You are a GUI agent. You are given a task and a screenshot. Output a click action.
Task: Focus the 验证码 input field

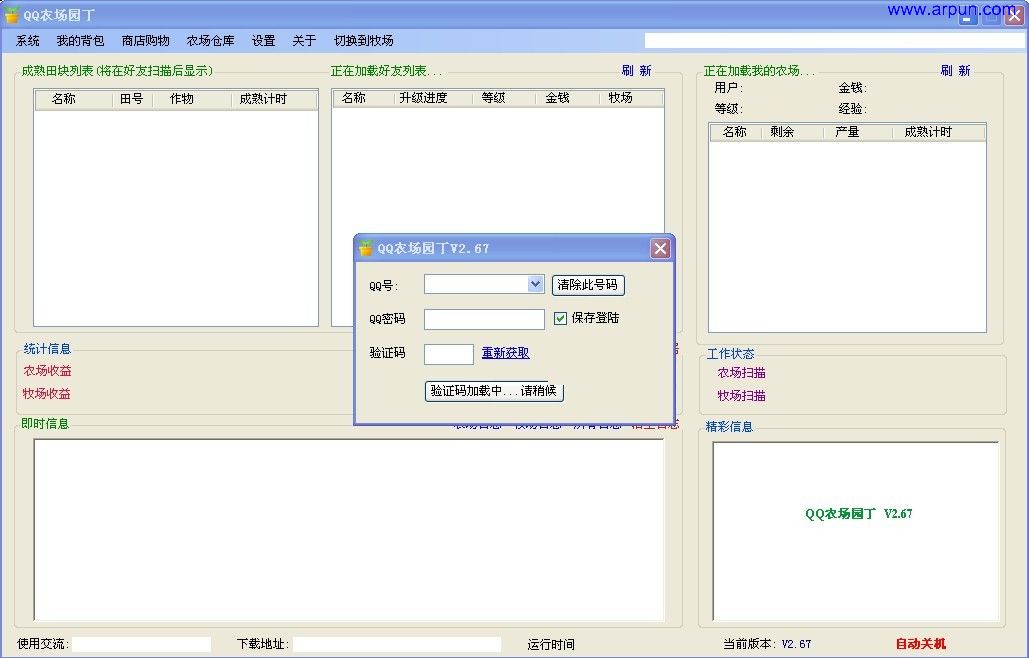click(x=449, y=354)
